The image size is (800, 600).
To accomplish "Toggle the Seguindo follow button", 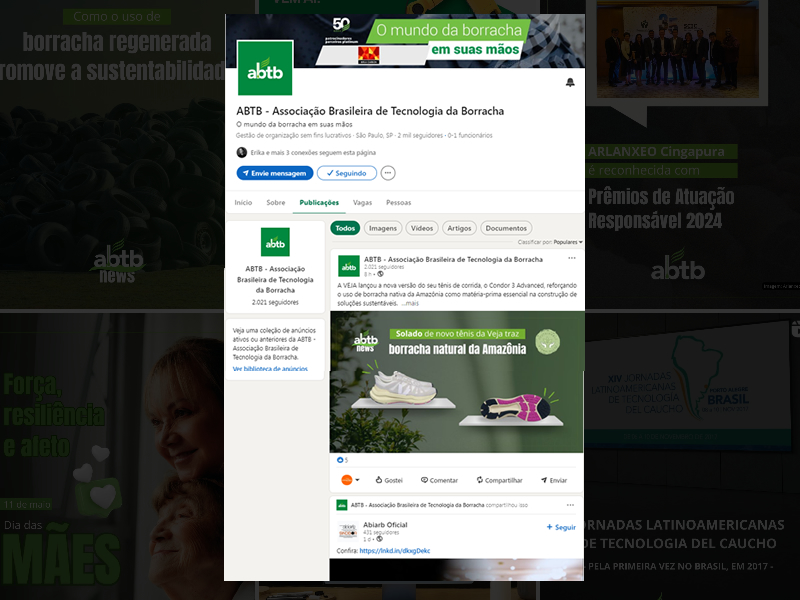I will 347,173.
